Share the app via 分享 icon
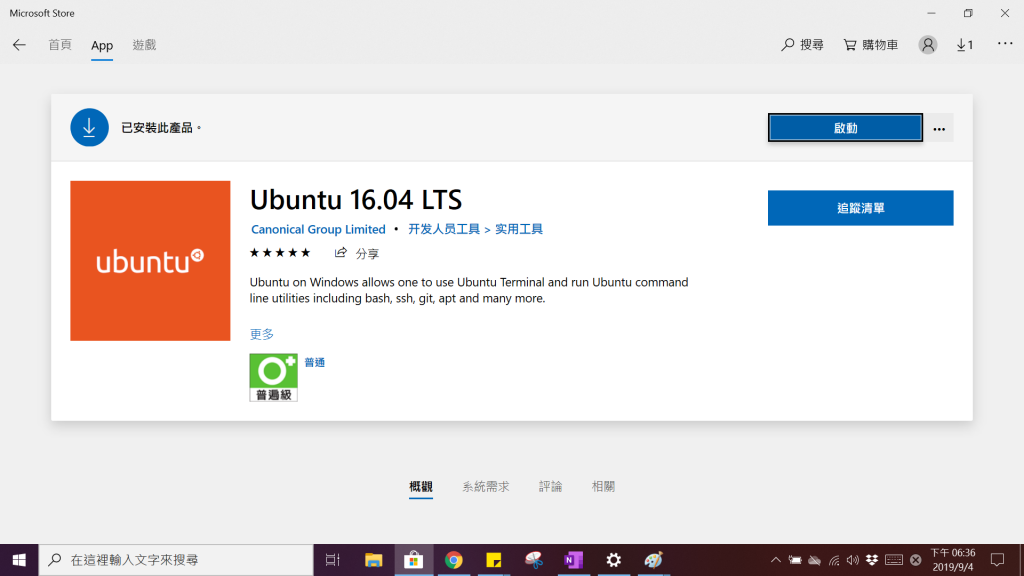This screenshot has height=576, width=1024. tap(357, 253)
